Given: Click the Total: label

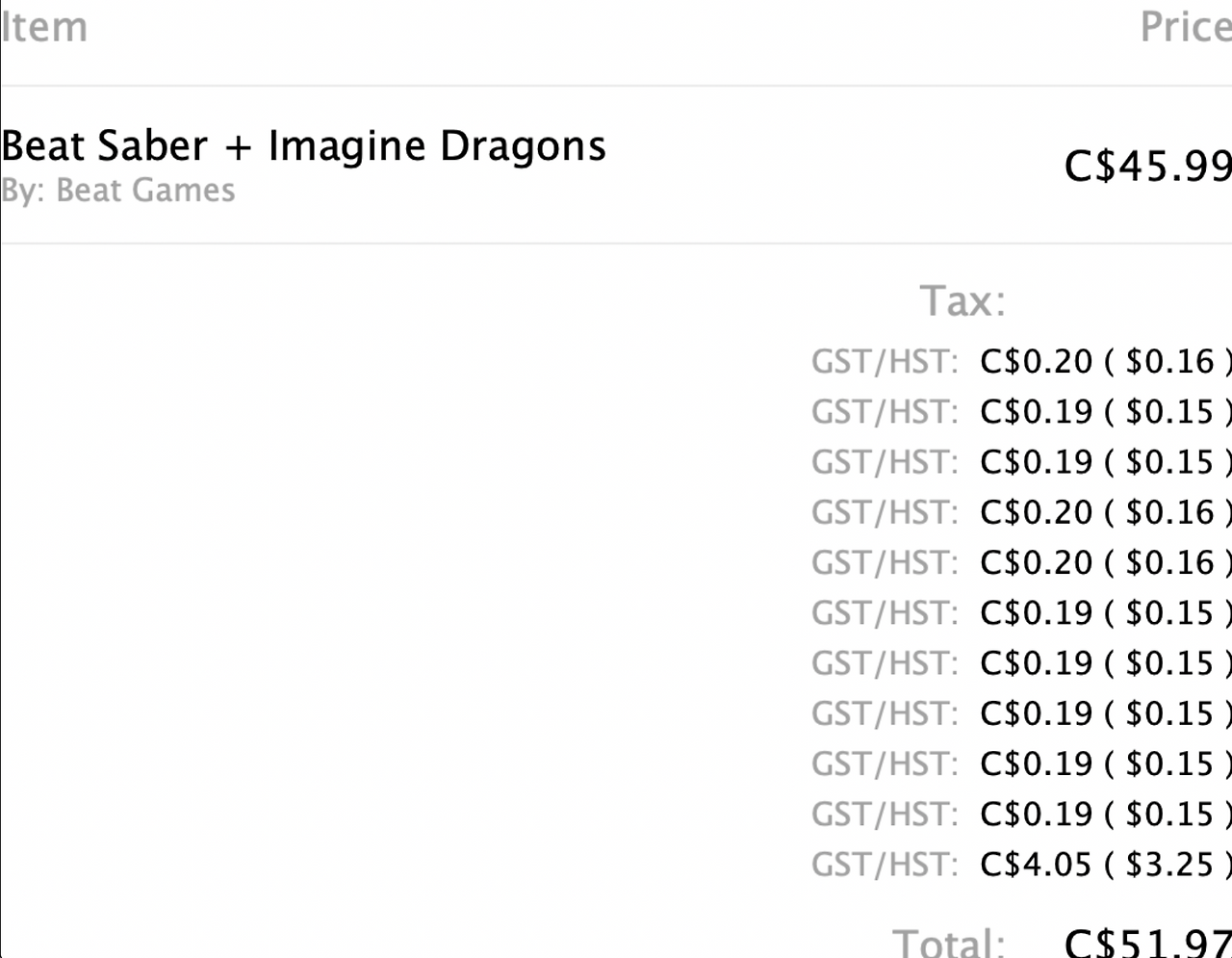Looking at the screenshot, I should click(949, 943).
